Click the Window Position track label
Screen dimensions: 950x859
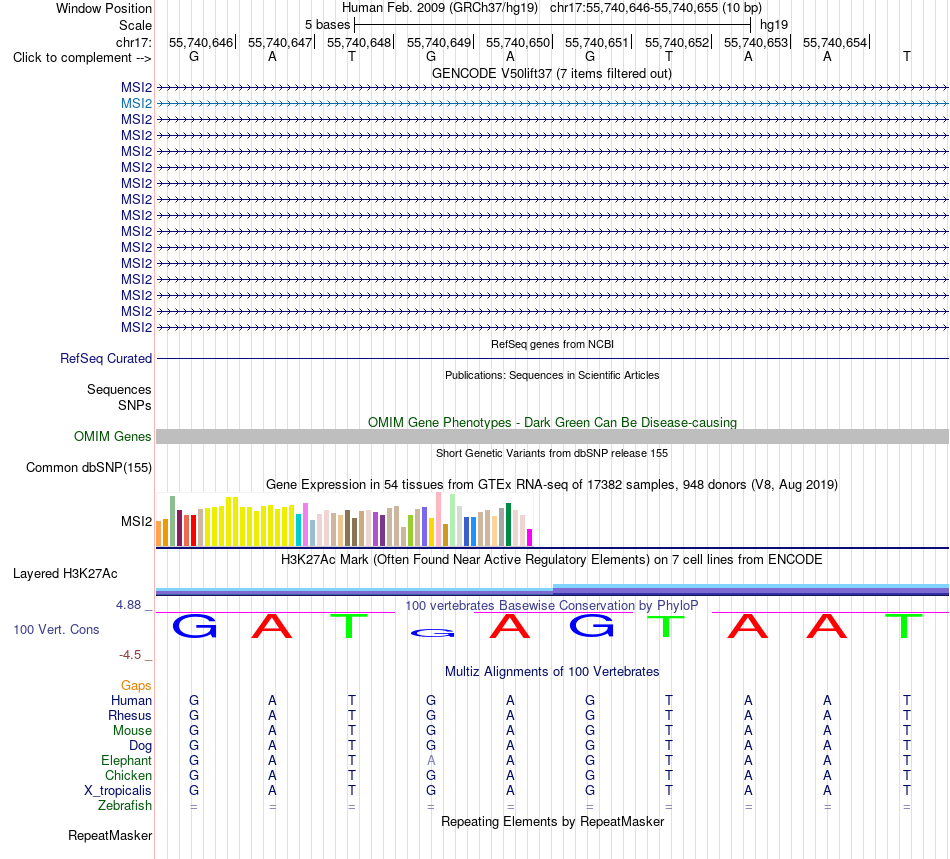click(104, 8)
